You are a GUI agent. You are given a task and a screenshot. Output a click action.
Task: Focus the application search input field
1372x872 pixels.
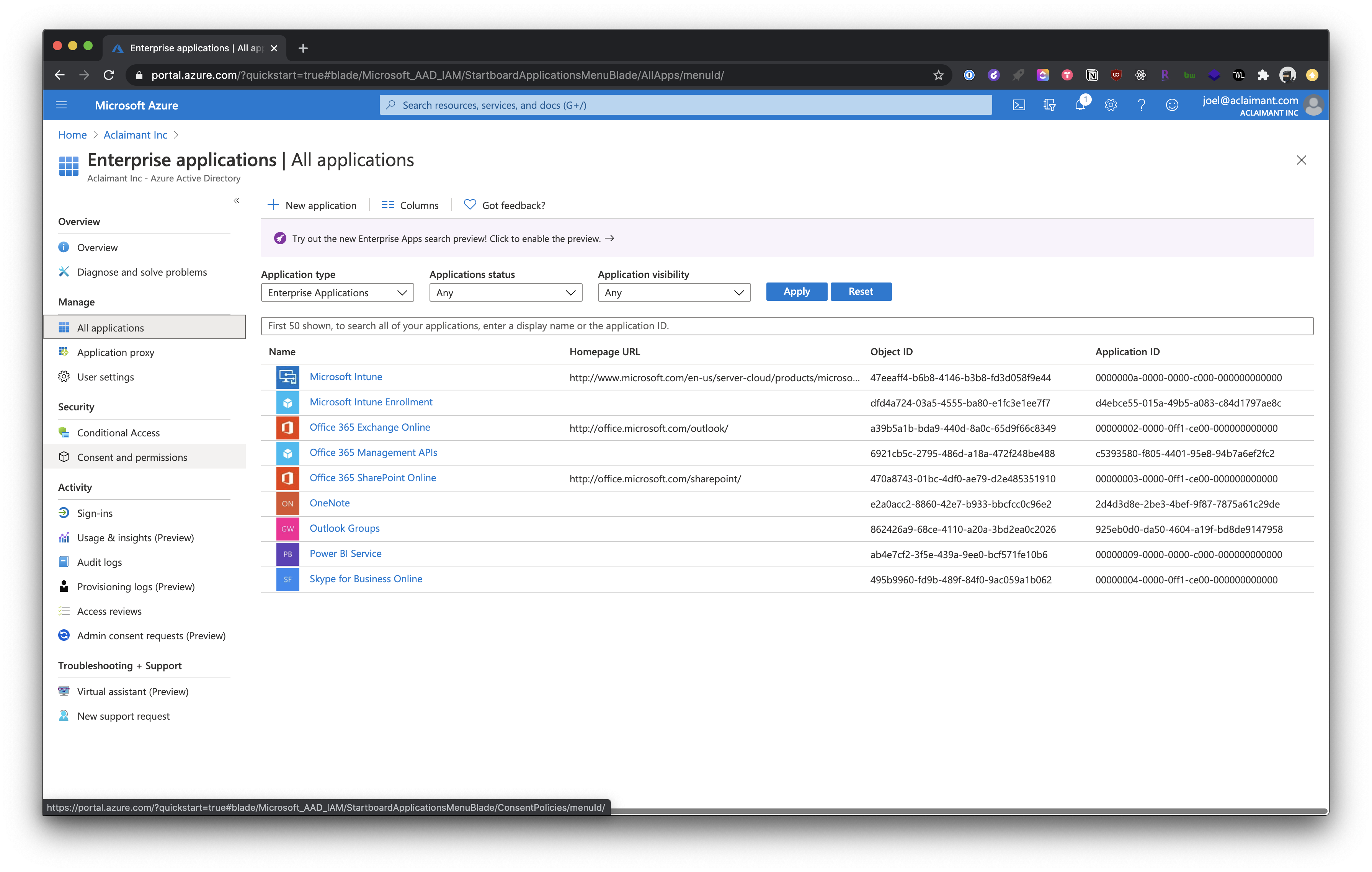(787, 326)
